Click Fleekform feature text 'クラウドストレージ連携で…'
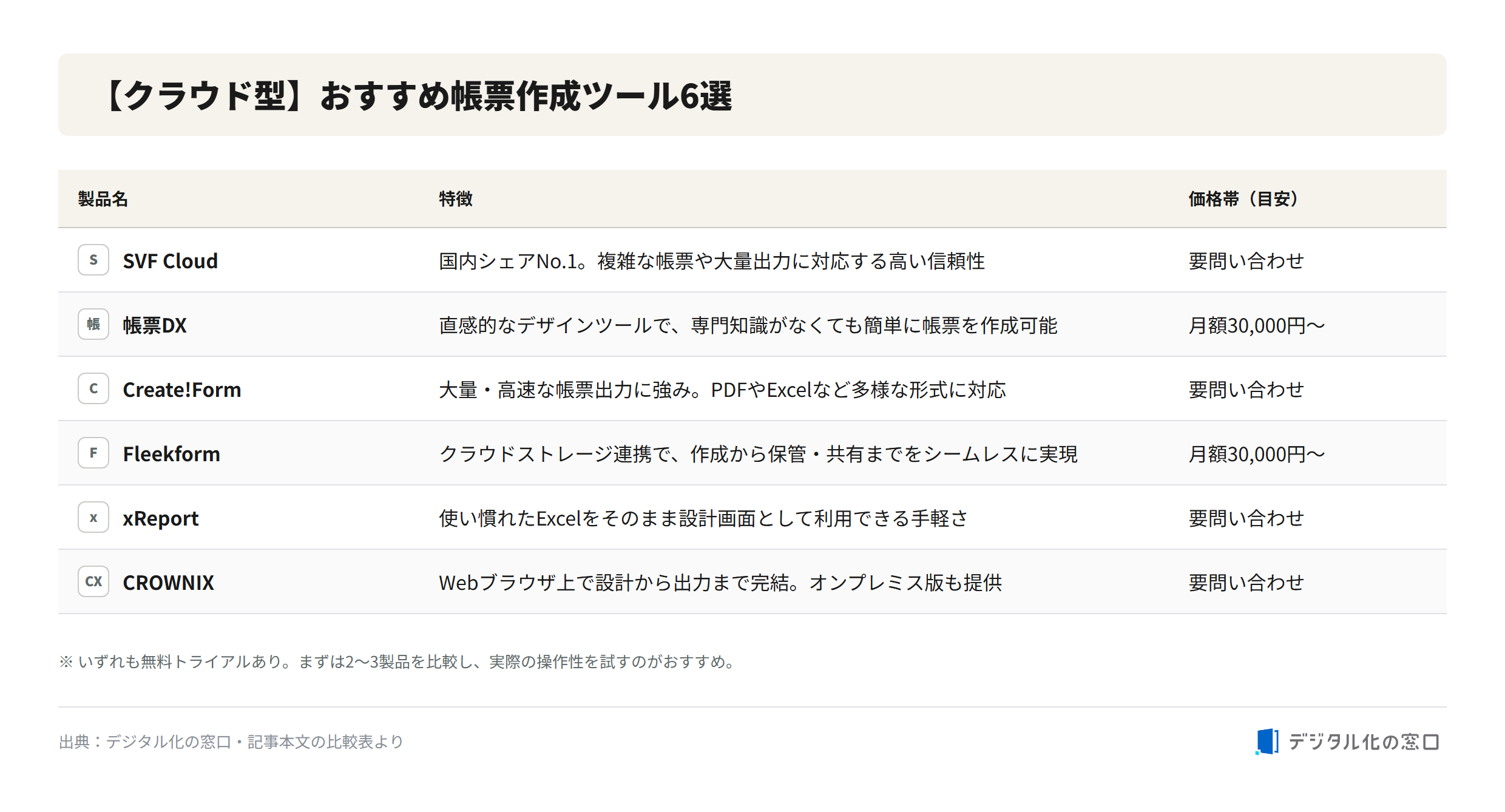This screenshot has height=812, width=1505. tap(758, 454)
